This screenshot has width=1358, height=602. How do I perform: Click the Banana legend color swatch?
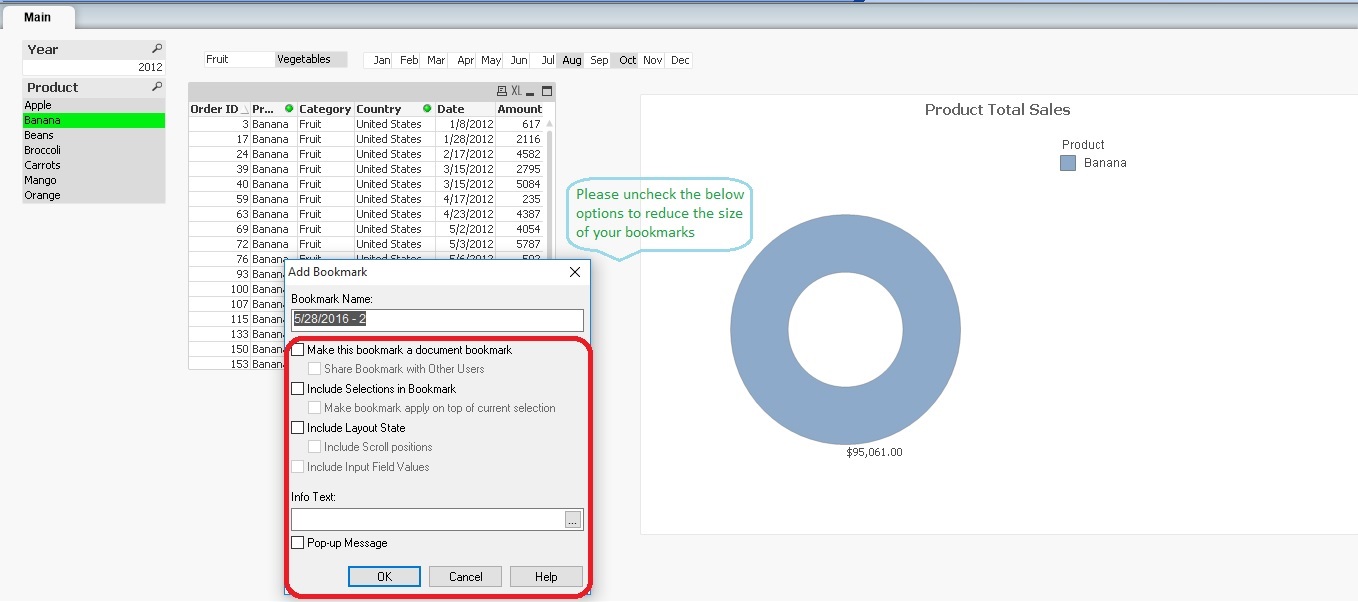[1068, 163]
